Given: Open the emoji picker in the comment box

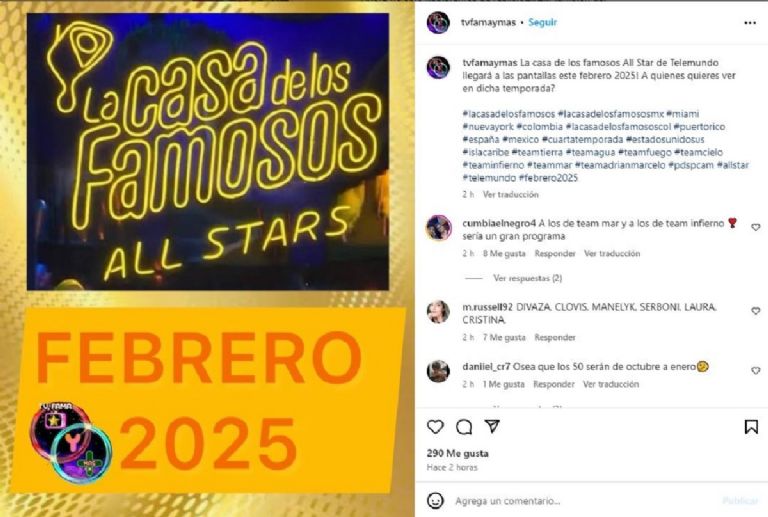Looking at the screenshot, I should click(435, 501).
